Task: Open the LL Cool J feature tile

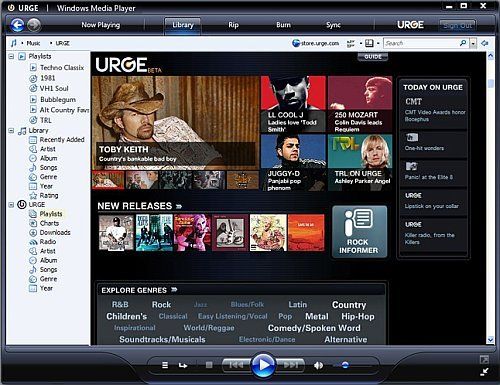Action: 293,104
